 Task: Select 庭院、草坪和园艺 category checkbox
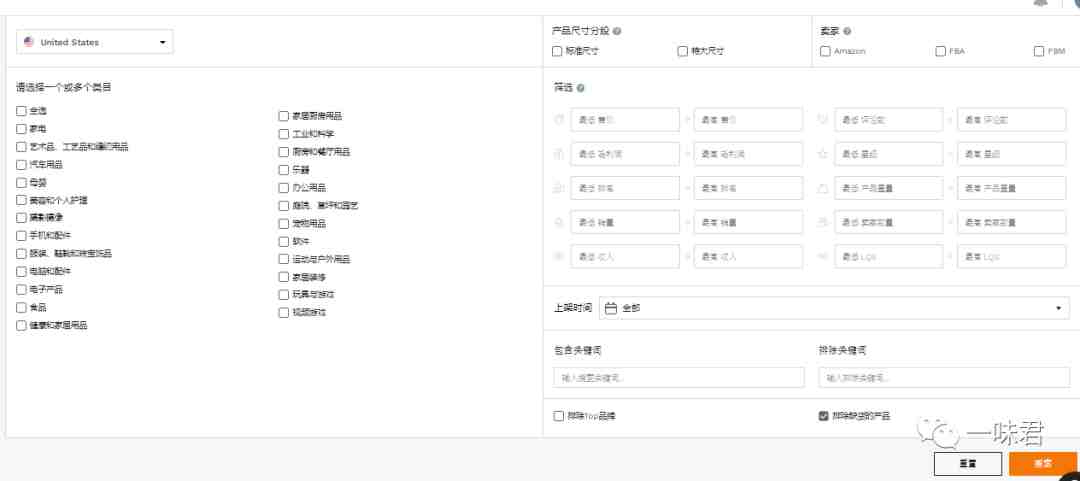coord(284,205)
